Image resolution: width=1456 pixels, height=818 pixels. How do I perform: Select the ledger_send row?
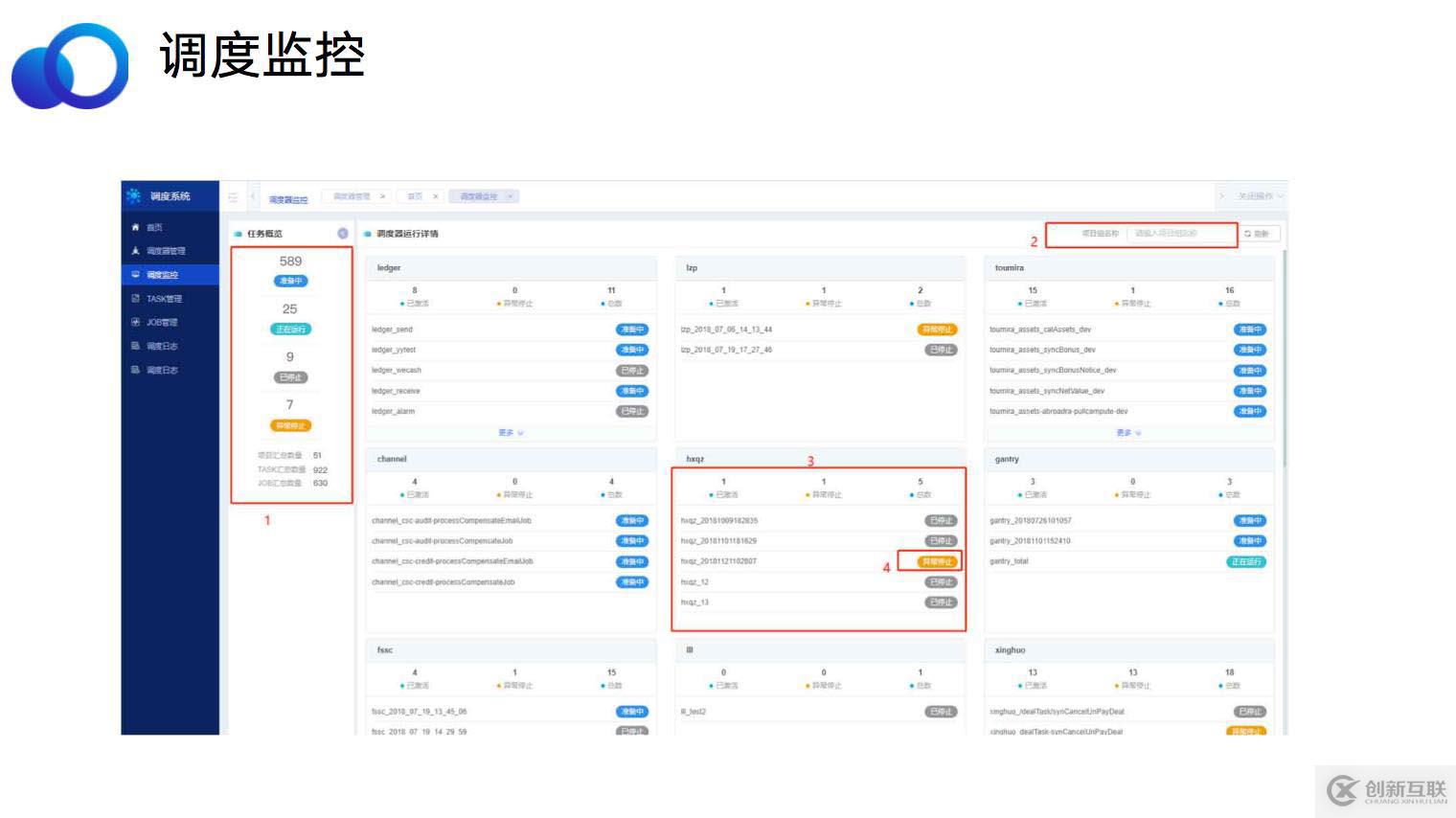(x=511, y=329)
